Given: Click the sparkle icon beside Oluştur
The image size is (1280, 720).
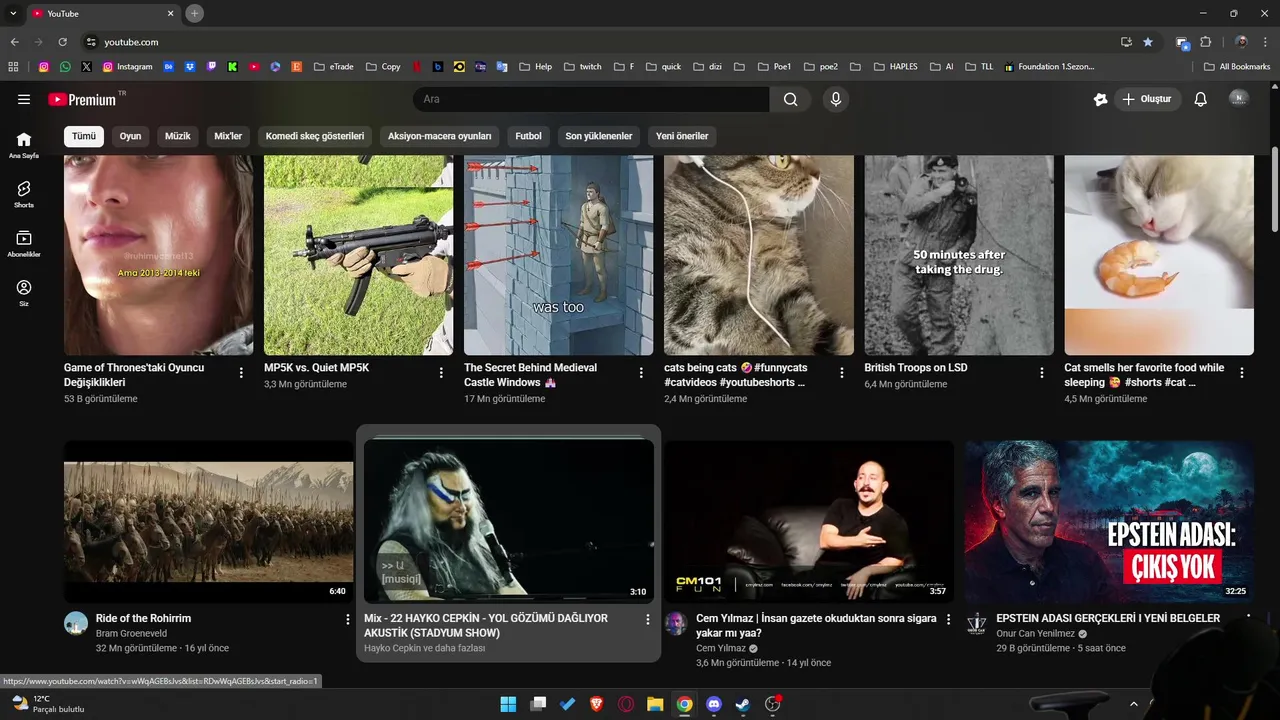Looking at the screenshot, I should [x=1101, y=99].
